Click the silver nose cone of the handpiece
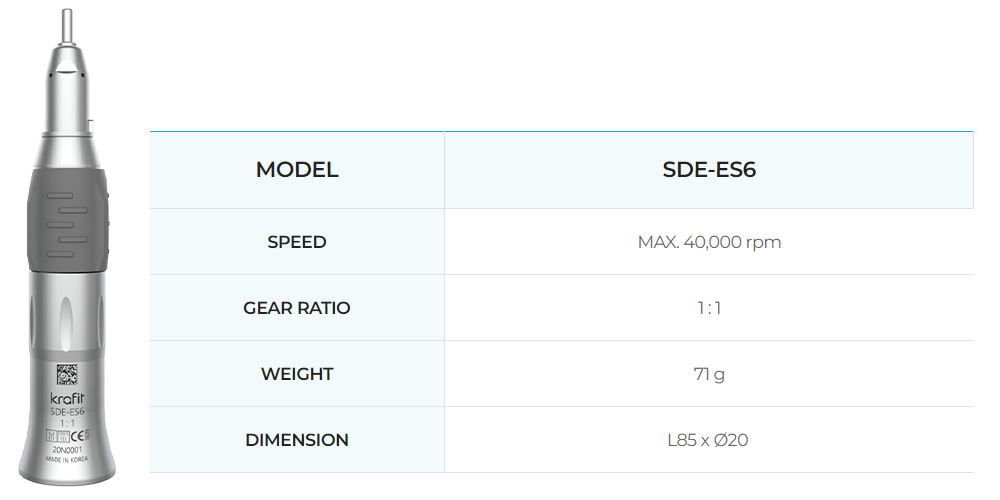The height and width of the screenshot is (500, 1000). pyautogui.click(x=67, y=91)
